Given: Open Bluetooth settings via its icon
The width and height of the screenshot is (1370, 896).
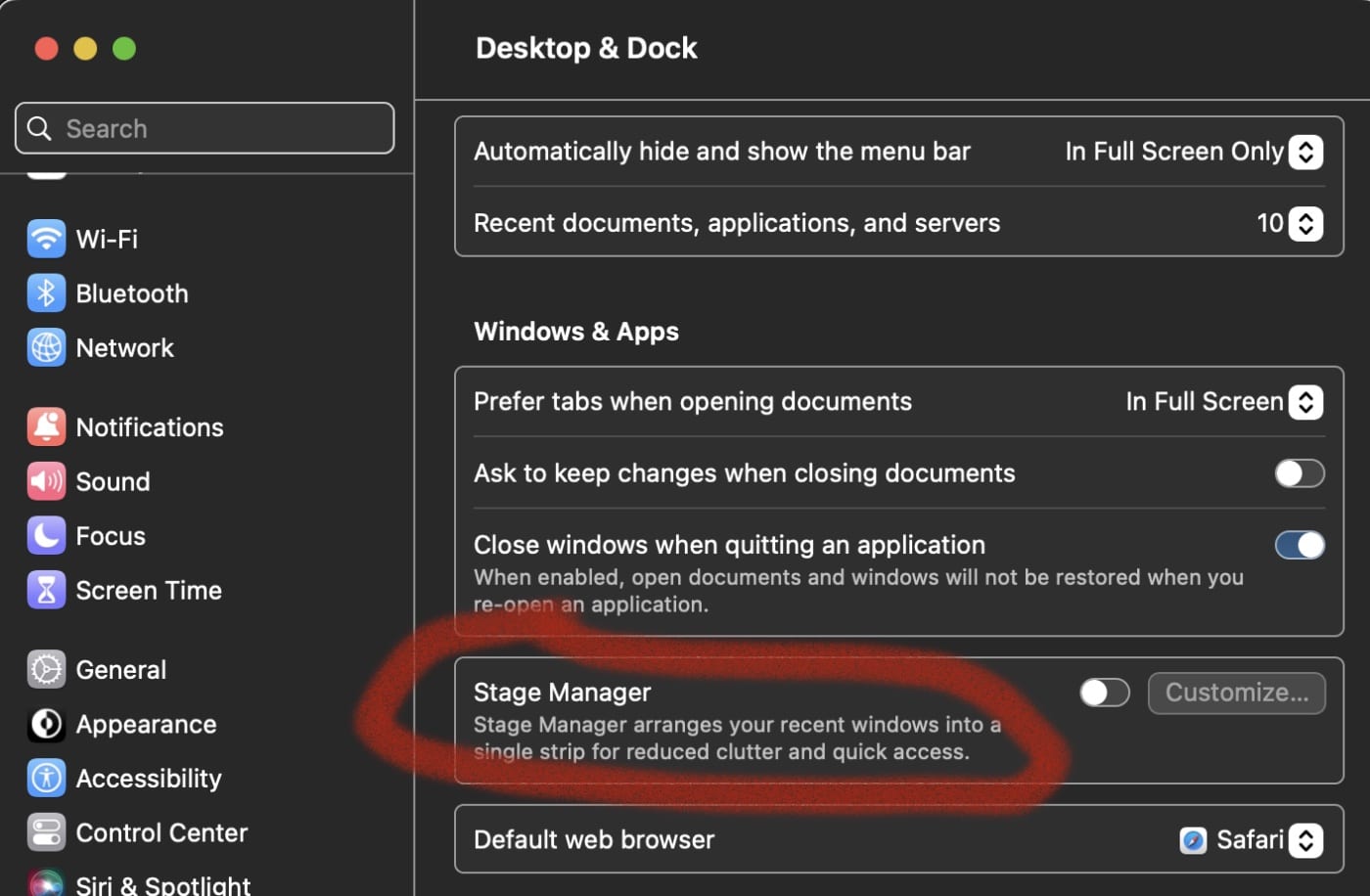Looking at the screenshot, I should [x=46, y=293].
